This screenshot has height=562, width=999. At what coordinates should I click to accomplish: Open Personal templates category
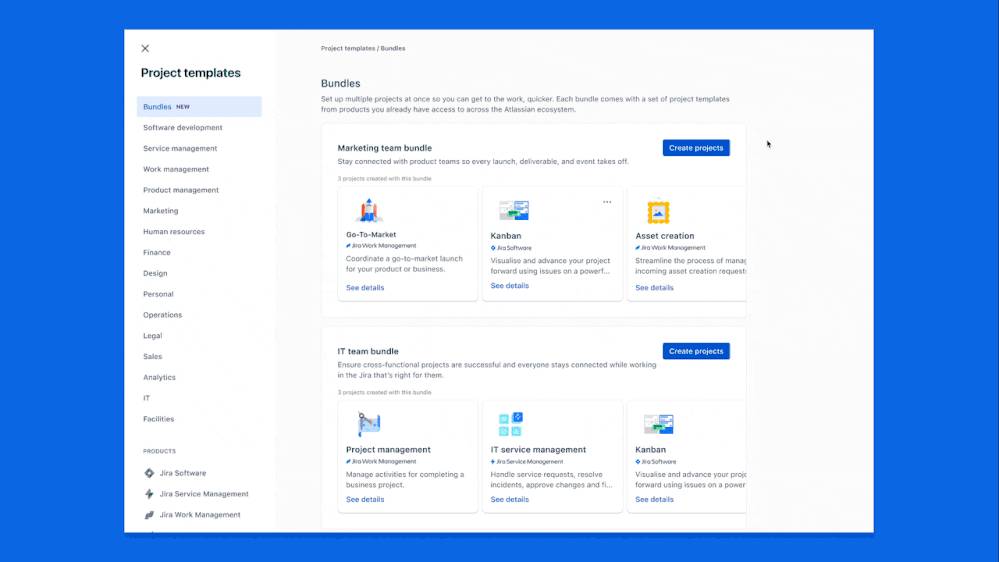[158, 294]
